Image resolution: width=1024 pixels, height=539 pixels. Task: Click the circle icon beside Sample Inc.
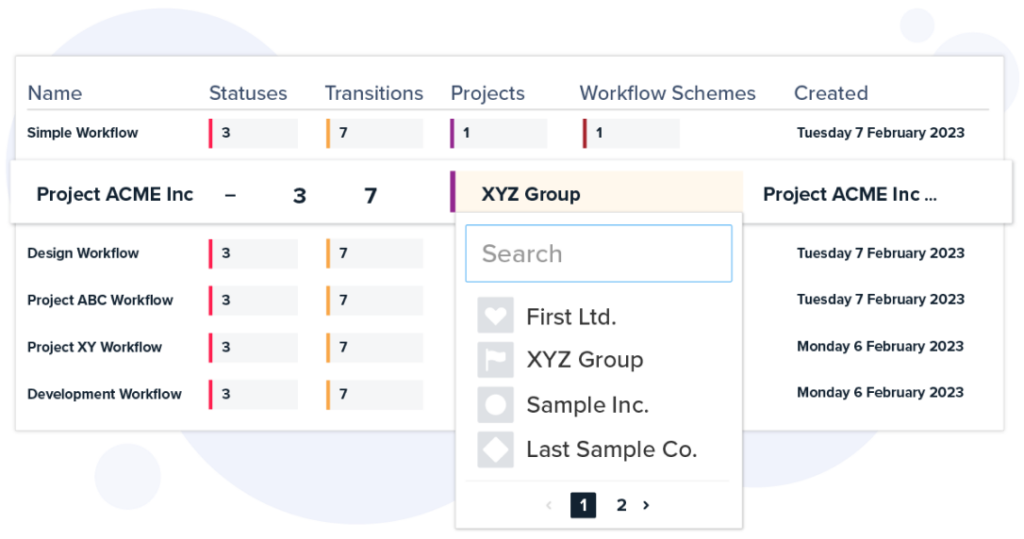495,404
